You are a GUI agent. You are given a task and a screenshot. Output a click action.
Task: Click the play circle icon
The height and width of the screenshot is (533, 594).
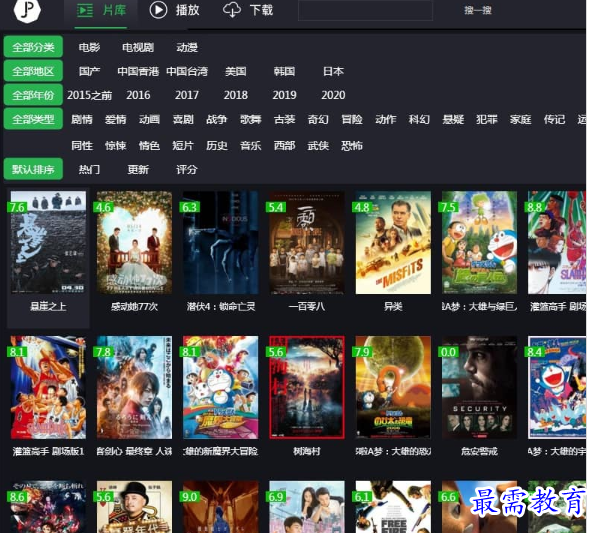[158, 10]
